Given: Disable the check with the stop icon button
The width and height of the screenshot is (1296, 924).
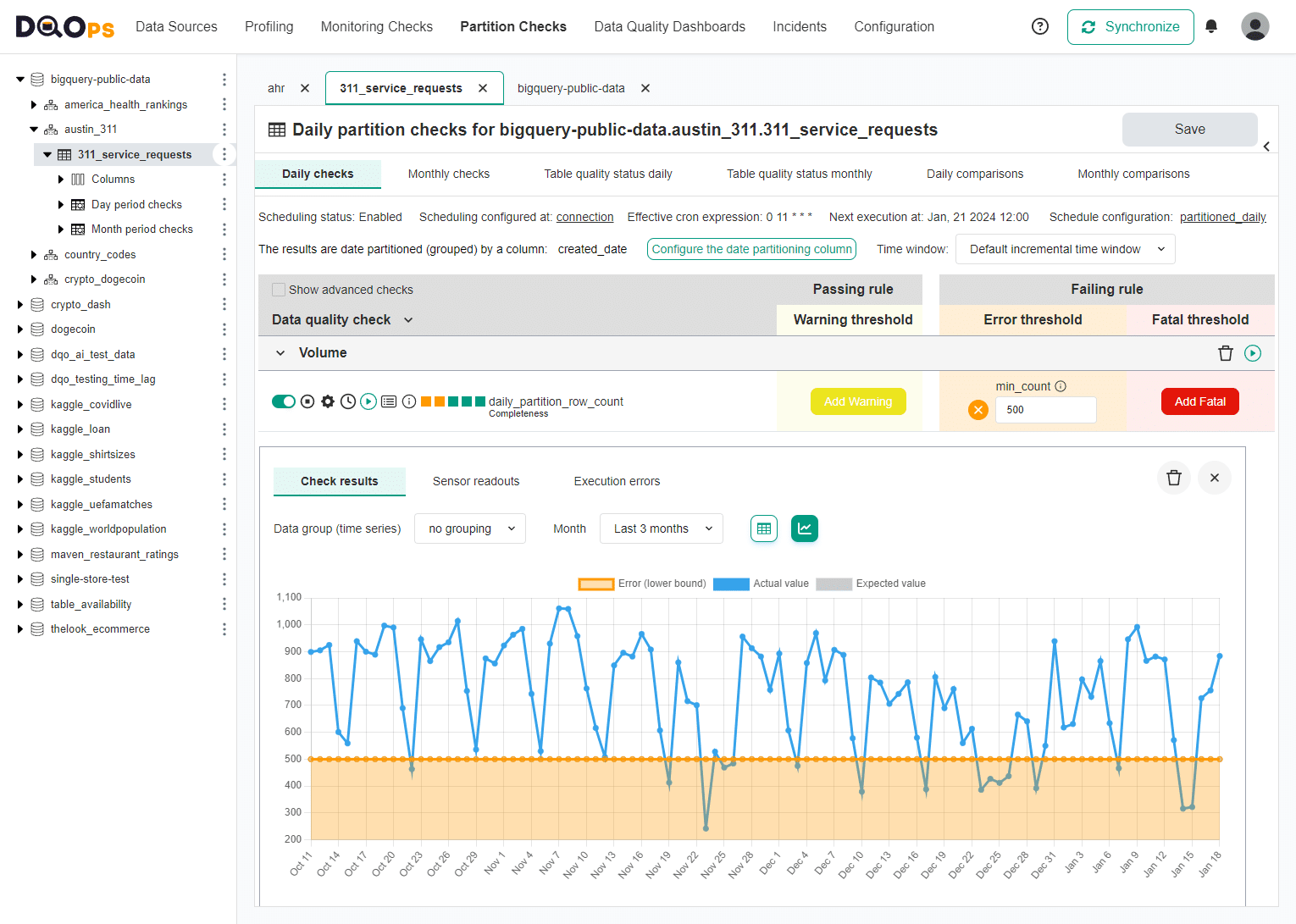Looking at the screenshot, I should (x=307, y=401).
